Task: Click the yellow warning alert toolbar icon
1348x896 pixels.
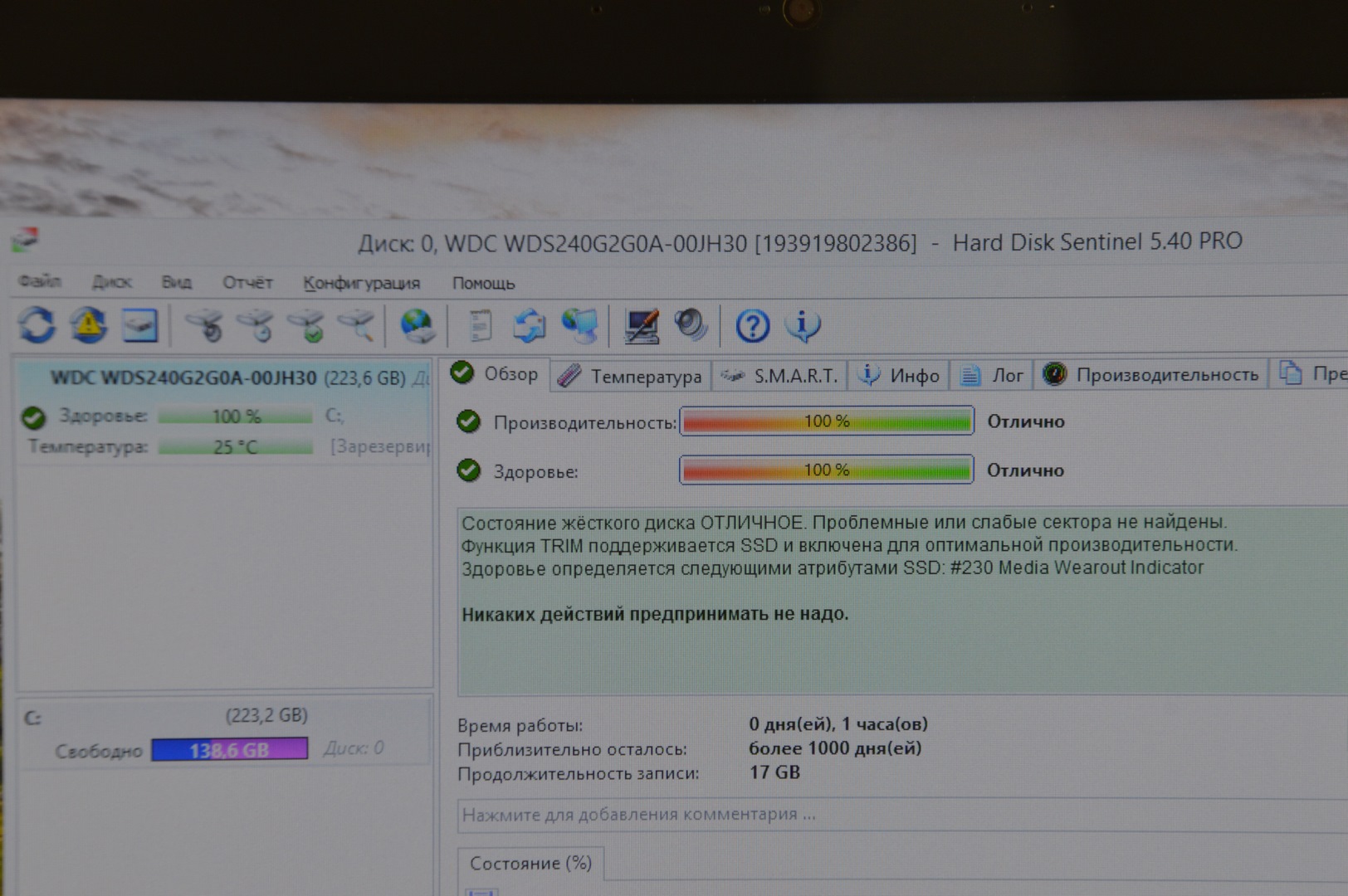Action: coord(88,324)
